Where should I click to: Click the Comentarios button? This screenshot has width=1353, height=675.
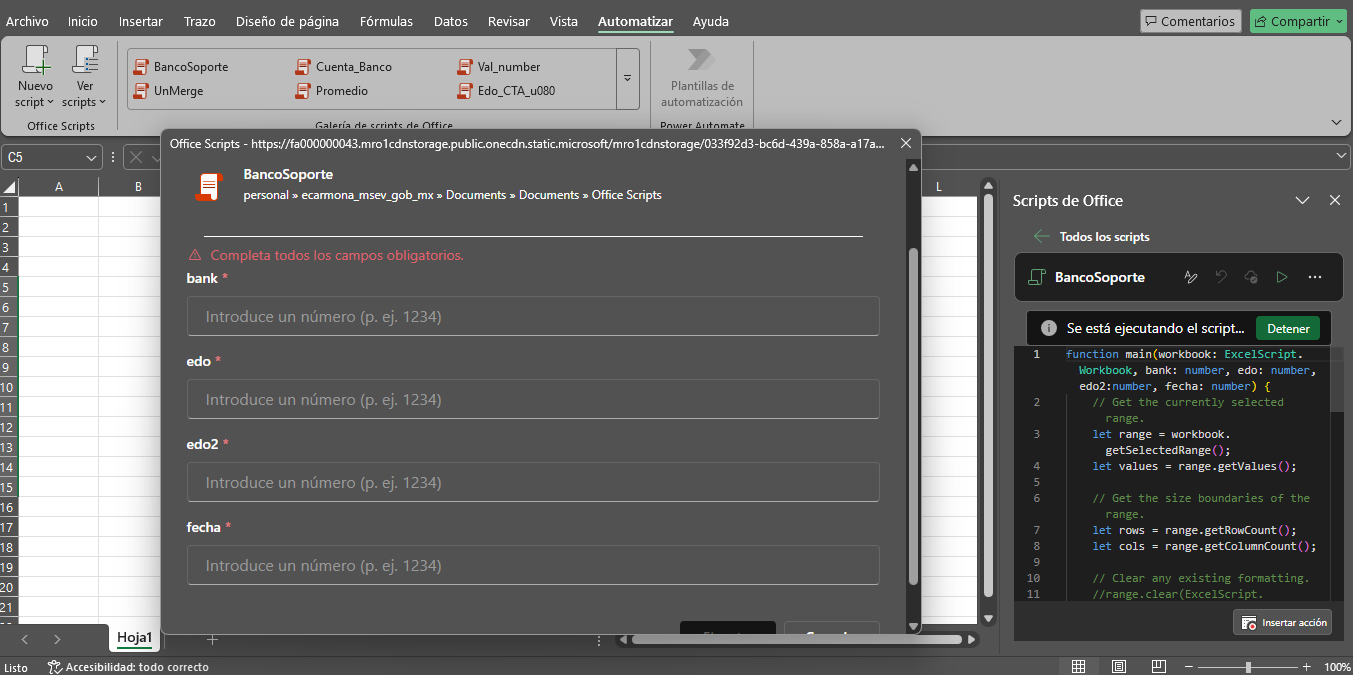tap(1190, 21)
